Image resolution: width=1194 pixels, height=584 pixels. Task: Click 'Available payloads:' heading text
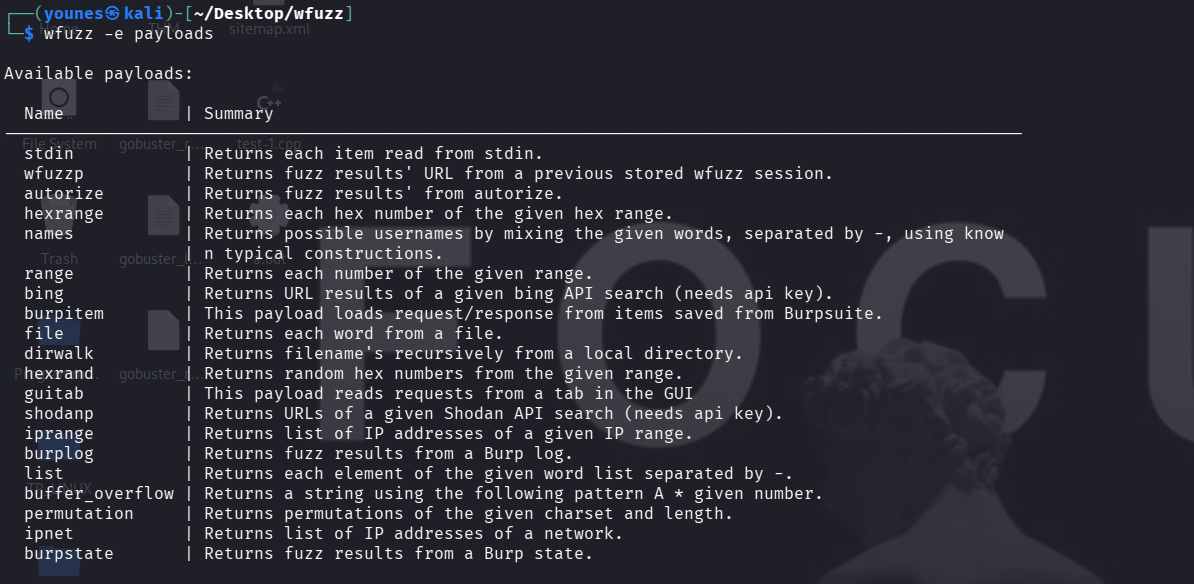click(99, 73)
